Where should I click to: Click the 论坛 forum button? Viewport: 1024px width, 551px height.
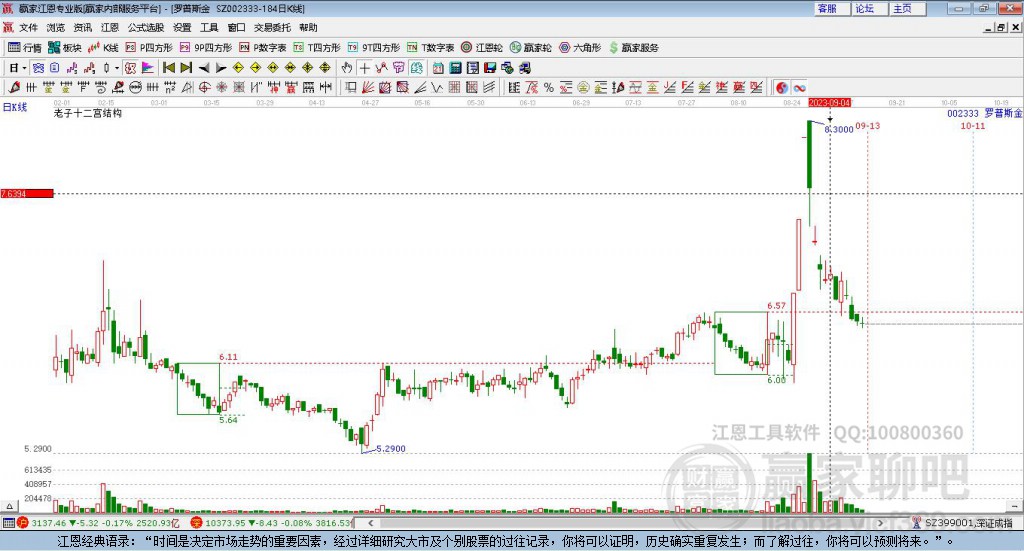870,8
